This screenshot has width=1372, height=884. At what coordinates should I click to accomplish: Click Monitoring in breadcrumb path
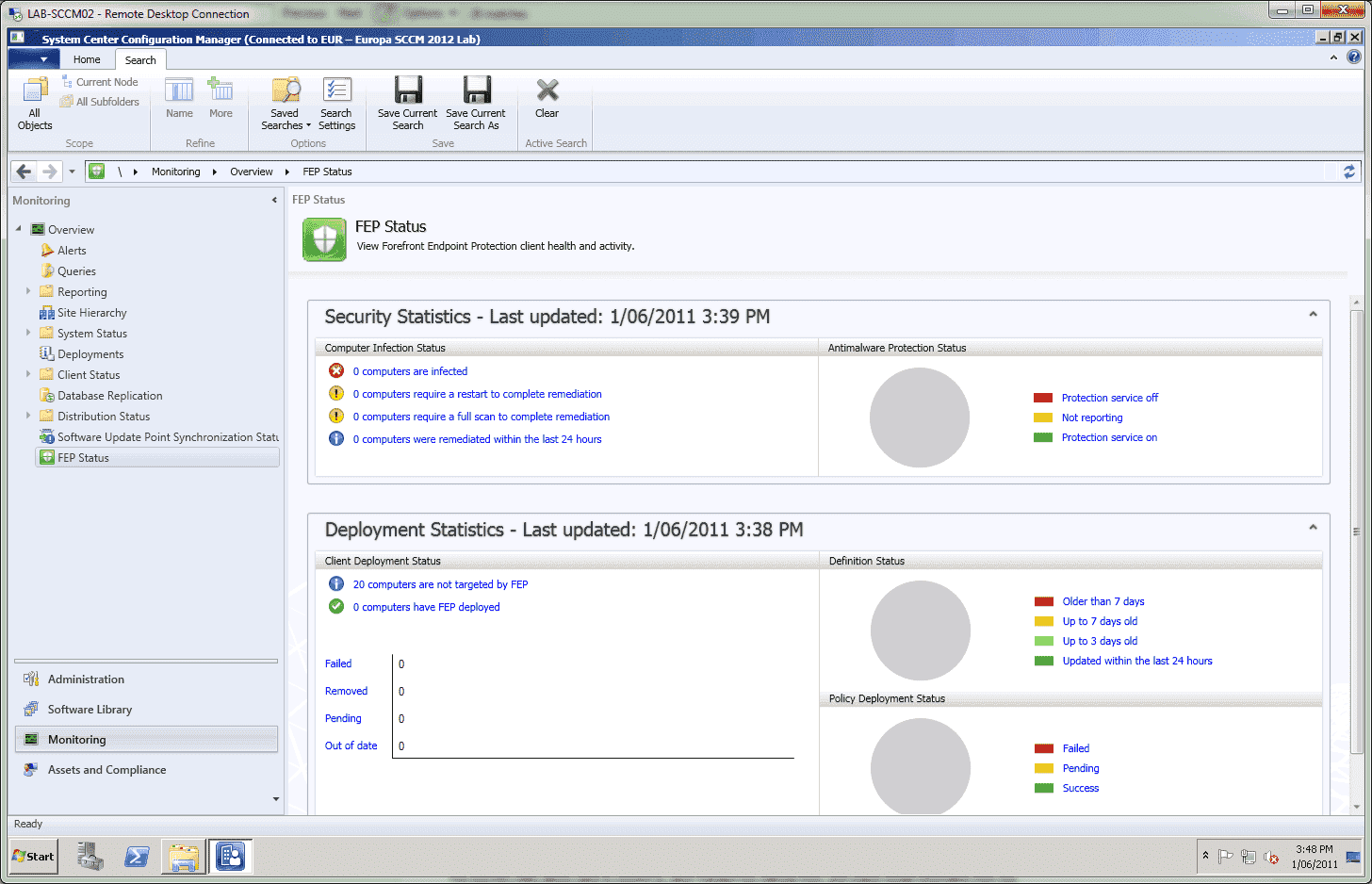pos(176,172)
